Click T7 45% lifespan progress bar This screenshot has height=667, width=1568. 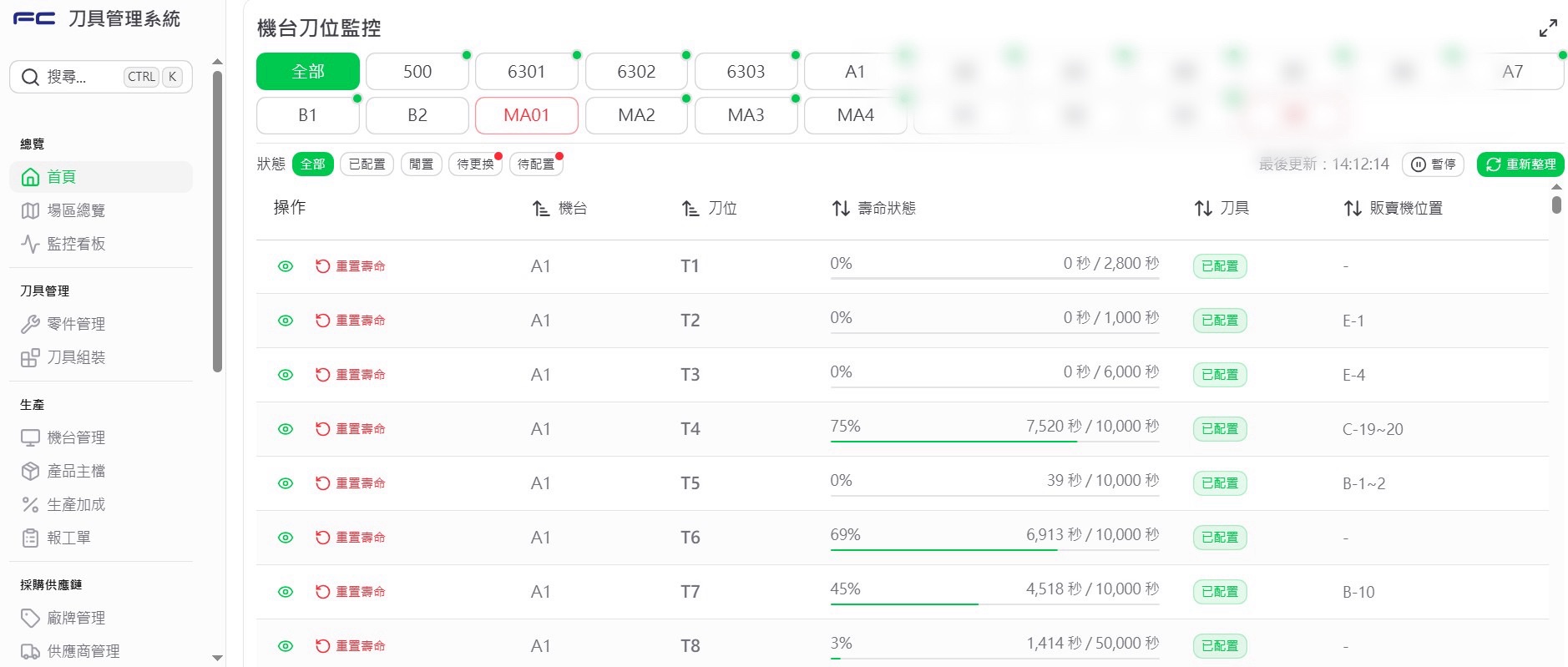[x=994, y=604]
